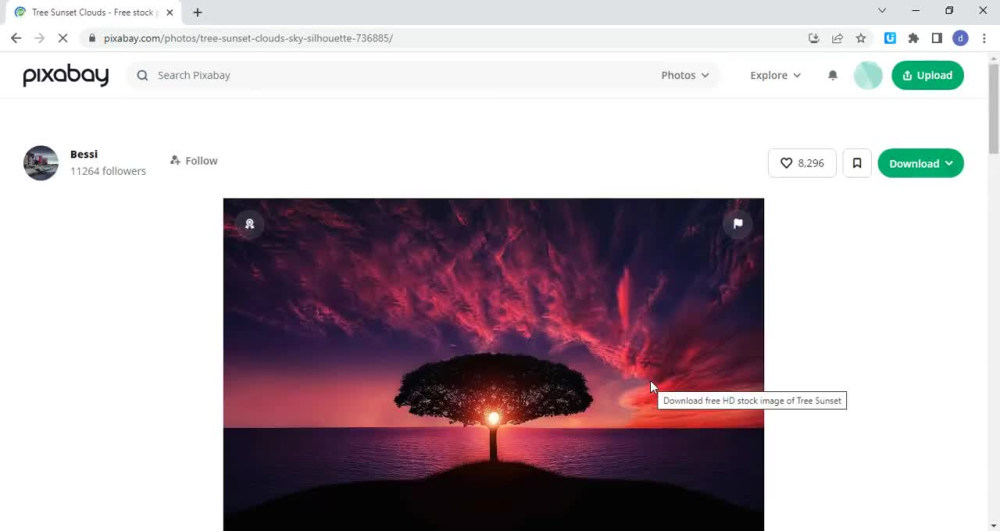
Task: Click the install app icon in address bar
Action: point(814,38)
